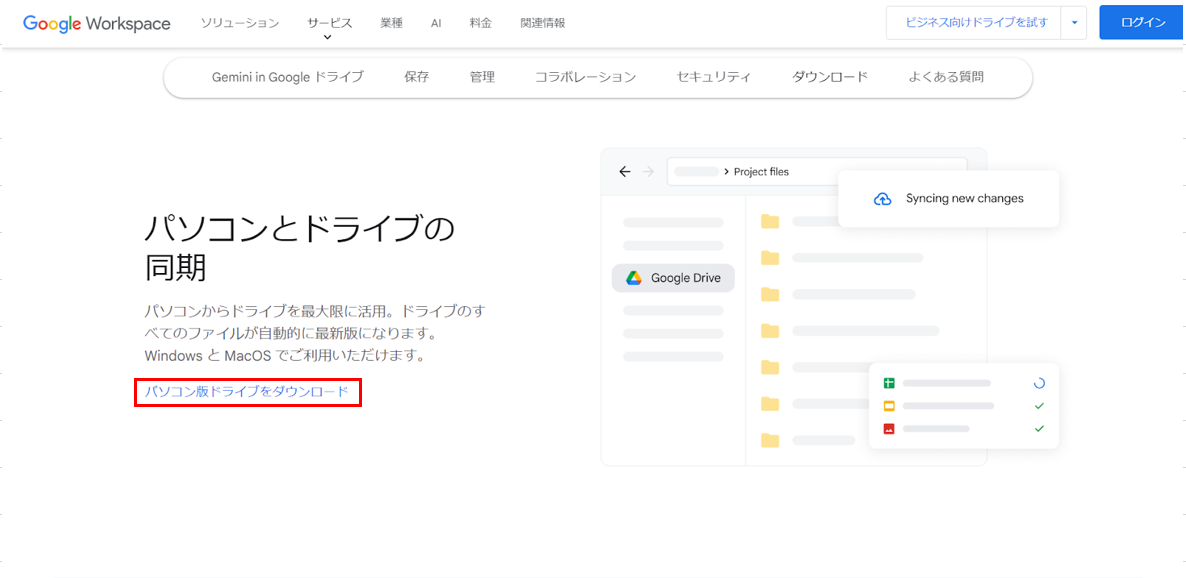Click the first folder icon in list
The image size is (1186, 578).
(770, 221)
